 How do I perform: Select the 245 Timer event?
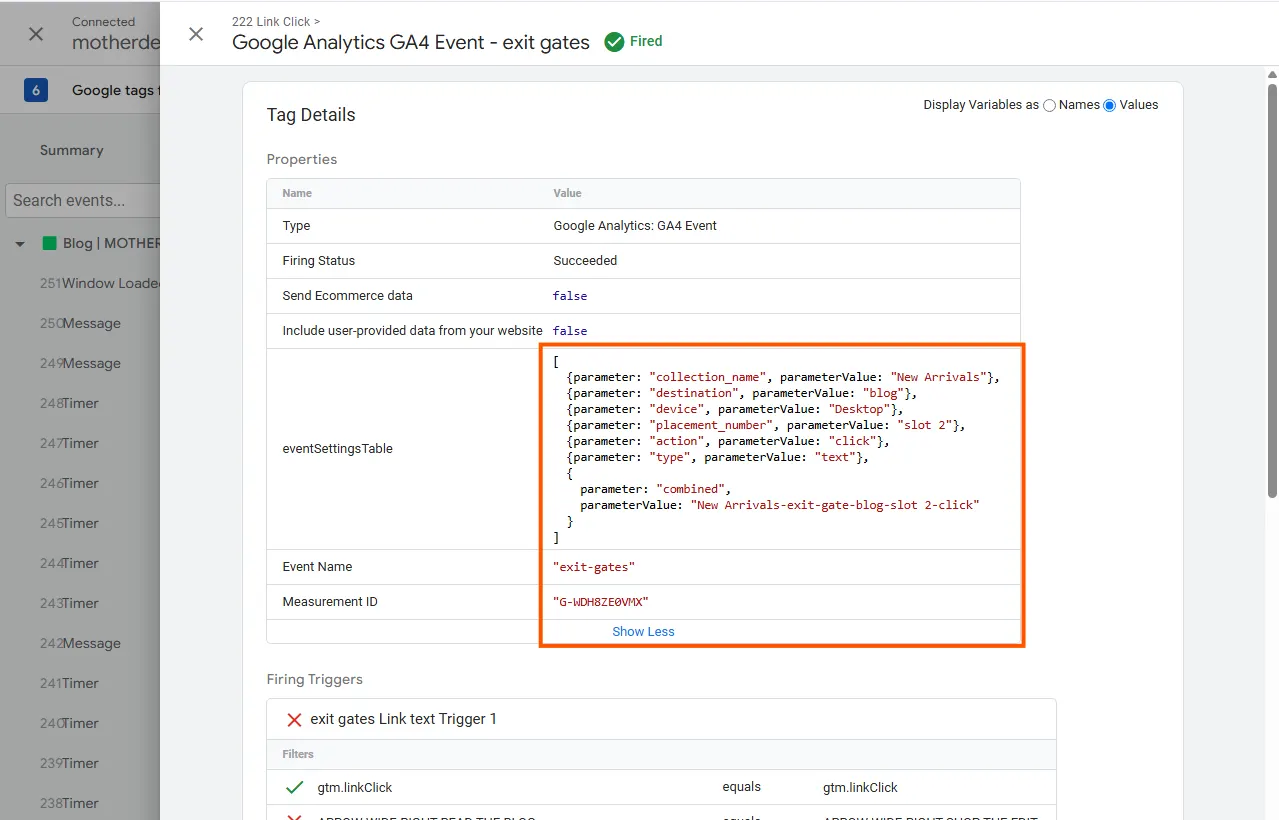tap(69, 523)
